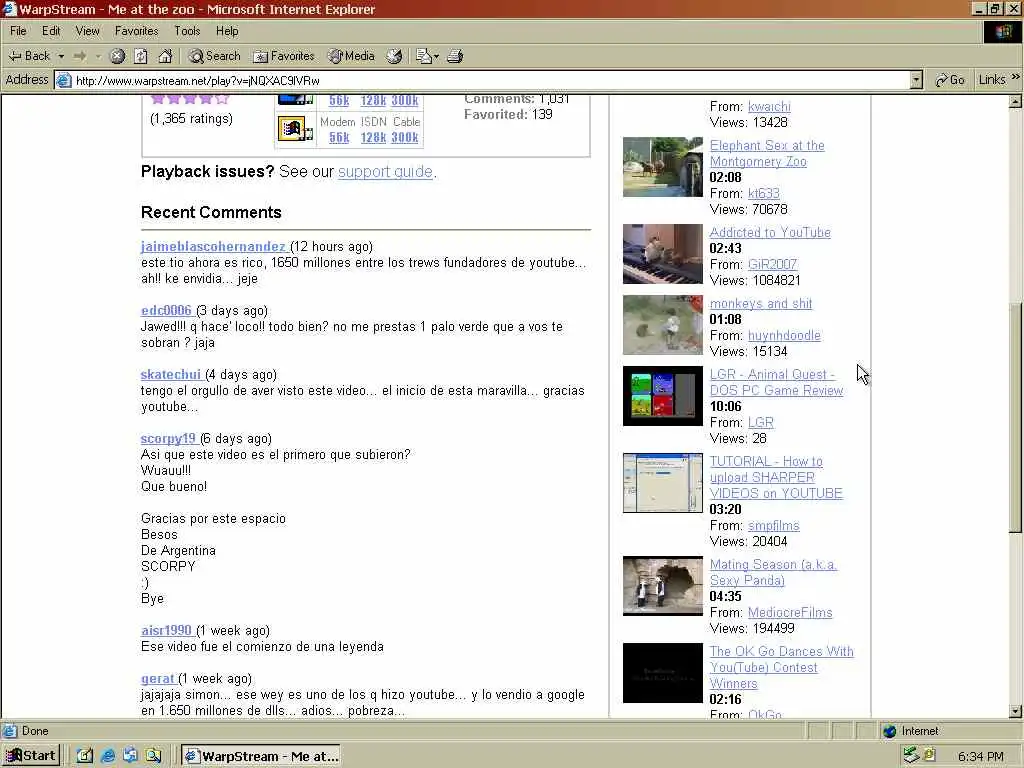Open gerat user profile
1024x768 pixels.
tap(158, 679)
